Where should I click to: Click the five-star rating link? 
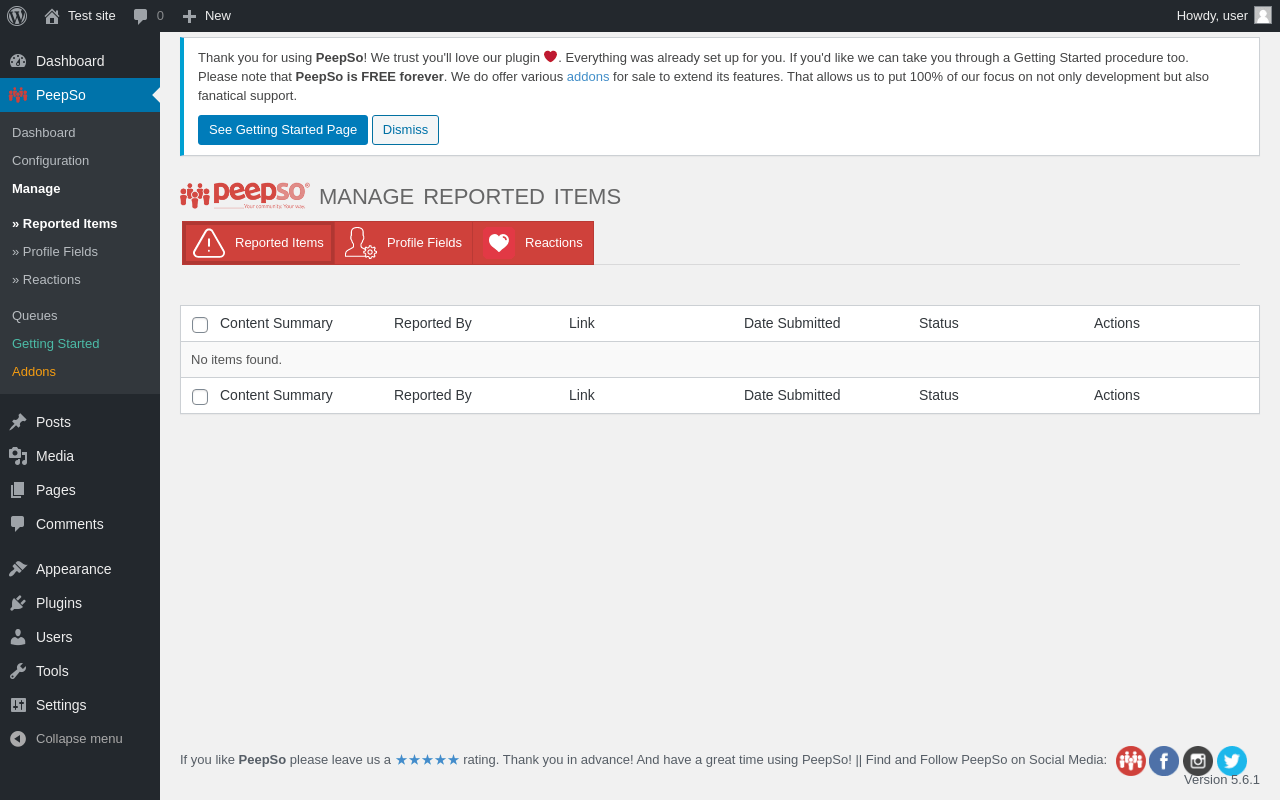pyautogui.click(x=427, y=760)
